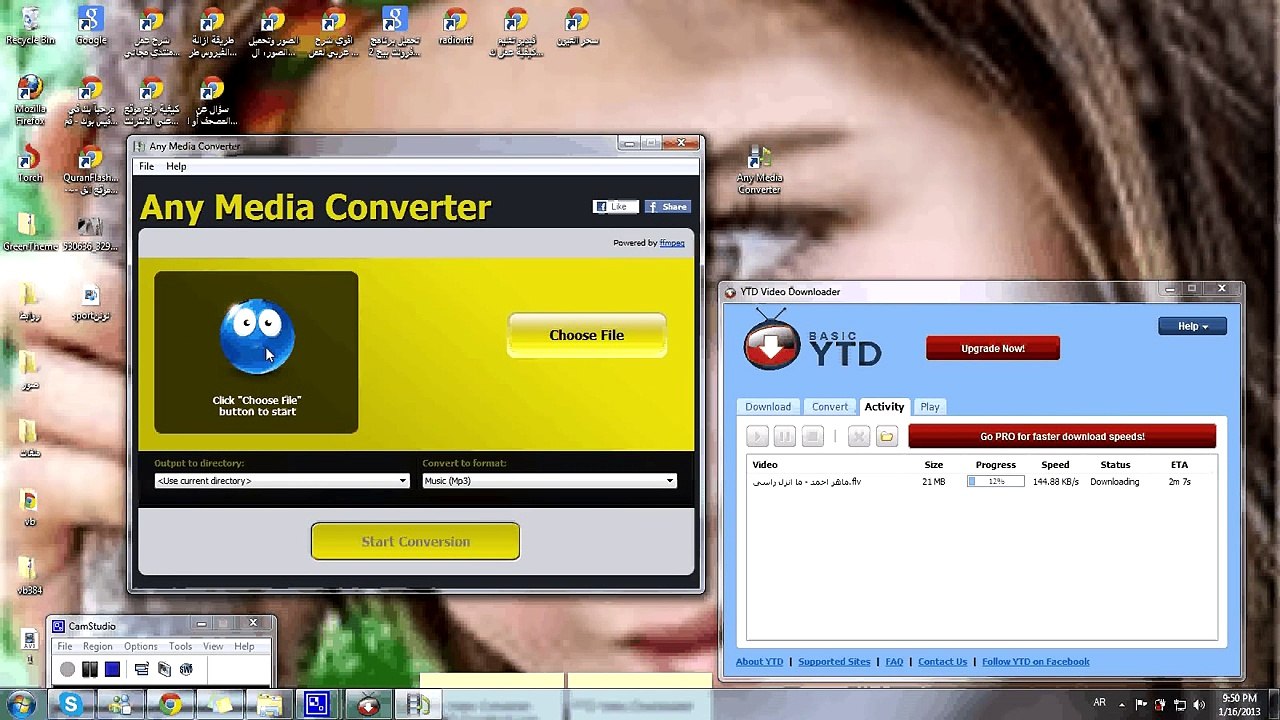1280x720 pixels.
Task: Open Recycle Bin desktop icon
Action: pos(30,26)
